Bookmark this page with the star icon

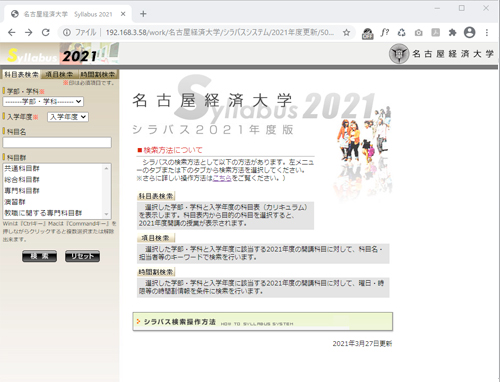pos(346,32)
